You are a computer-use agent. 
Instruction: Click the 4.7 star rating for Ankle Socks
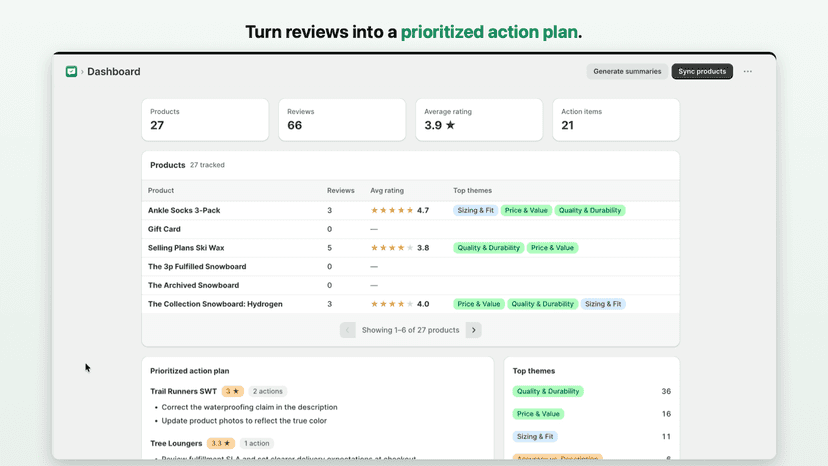pyautogui.click(x=400, y=210)
